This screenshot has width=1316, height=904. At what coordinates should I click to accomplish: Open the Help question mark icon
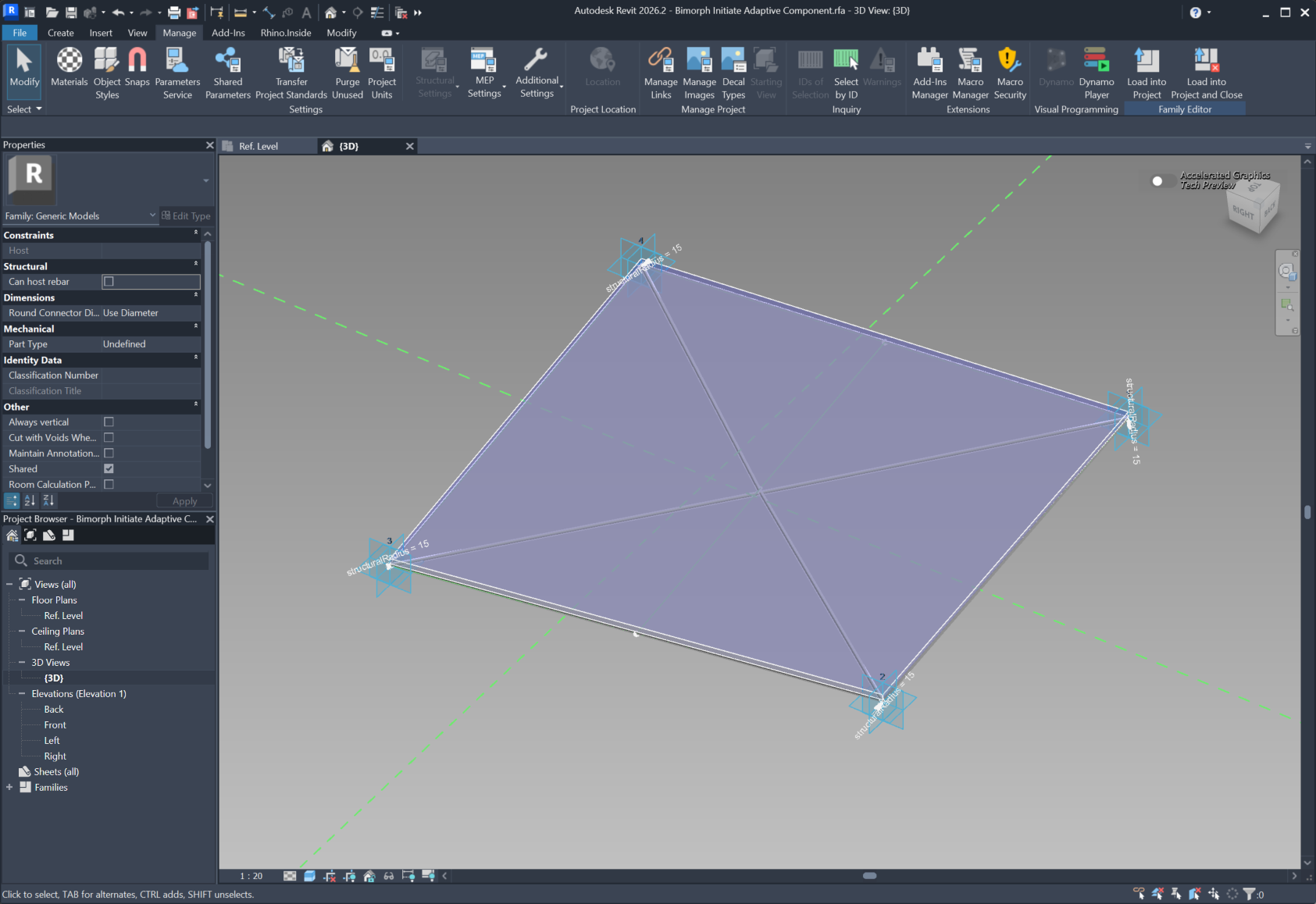(x=1195, y=12)
